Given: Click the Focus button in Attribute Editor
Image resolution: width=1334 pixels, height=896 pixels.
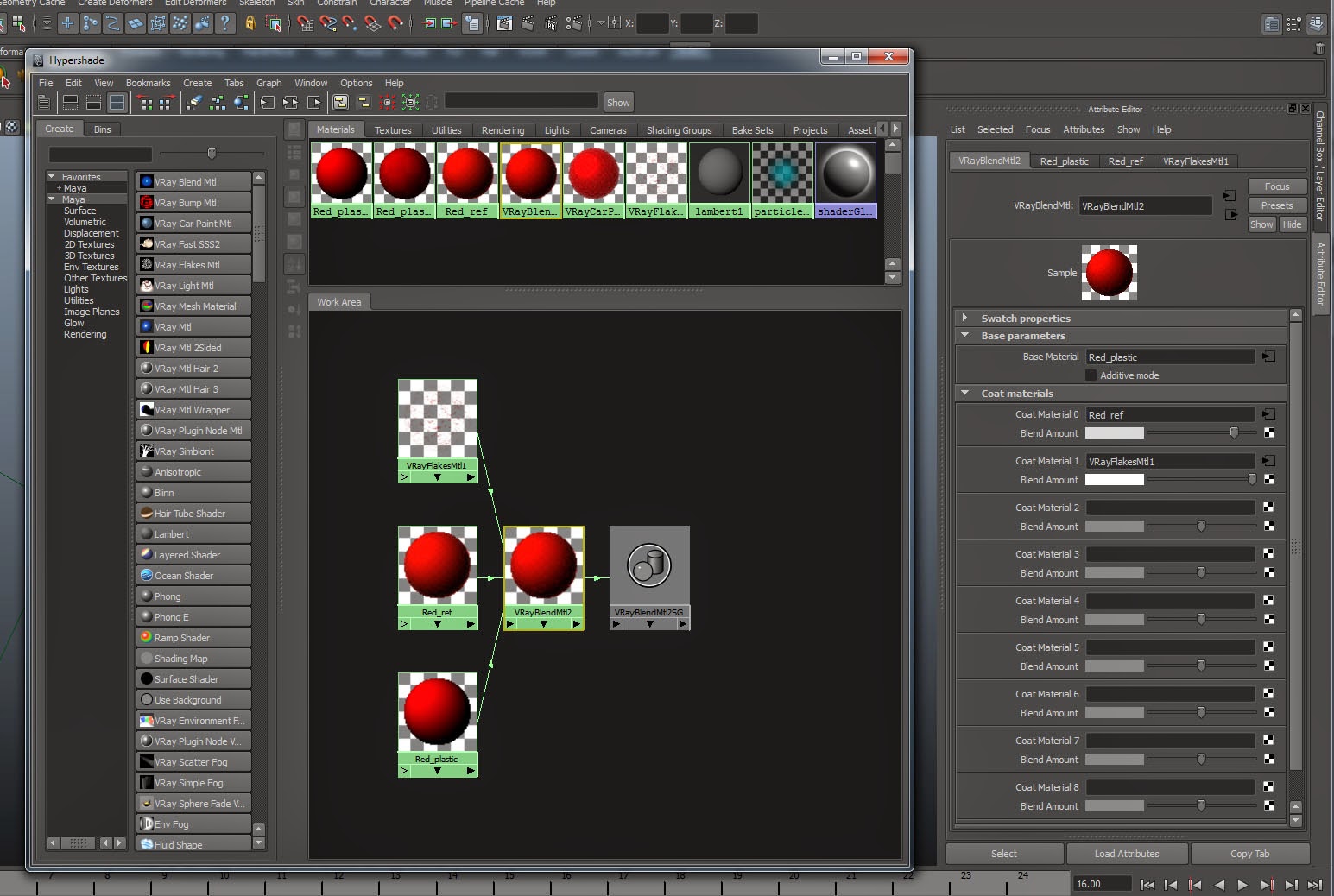Looking at the screenshot, I should point(1277,186).
